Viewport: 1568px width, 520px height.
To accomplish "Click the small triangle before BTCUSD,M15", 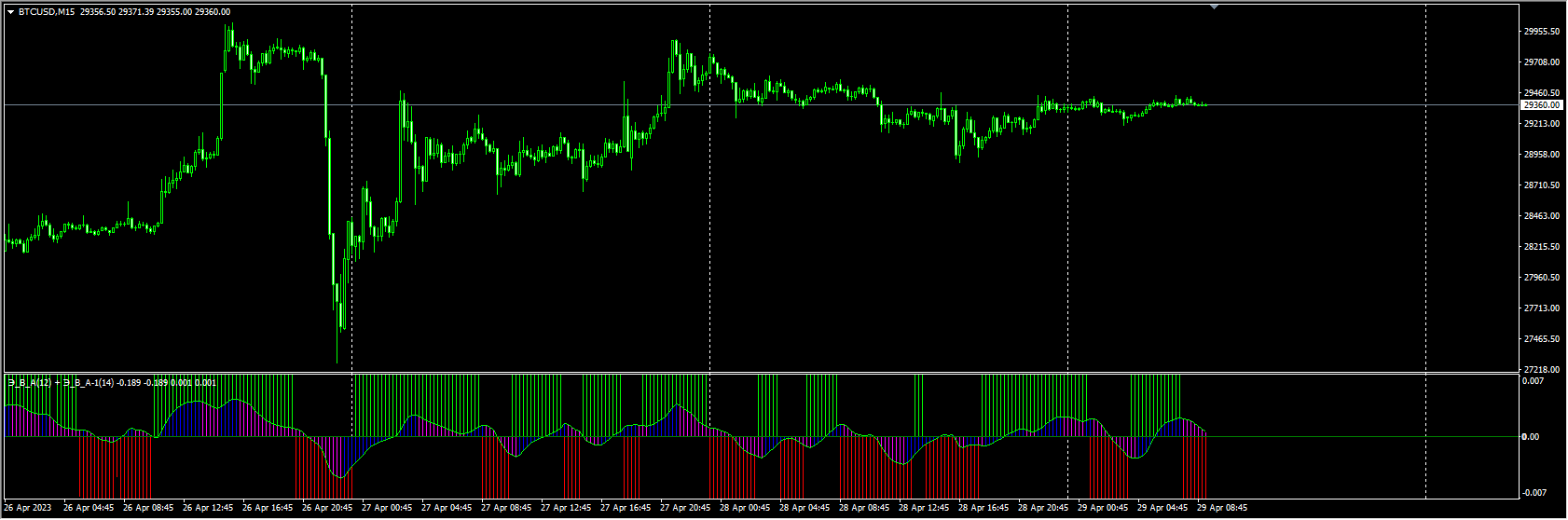I will click(11, 12).
